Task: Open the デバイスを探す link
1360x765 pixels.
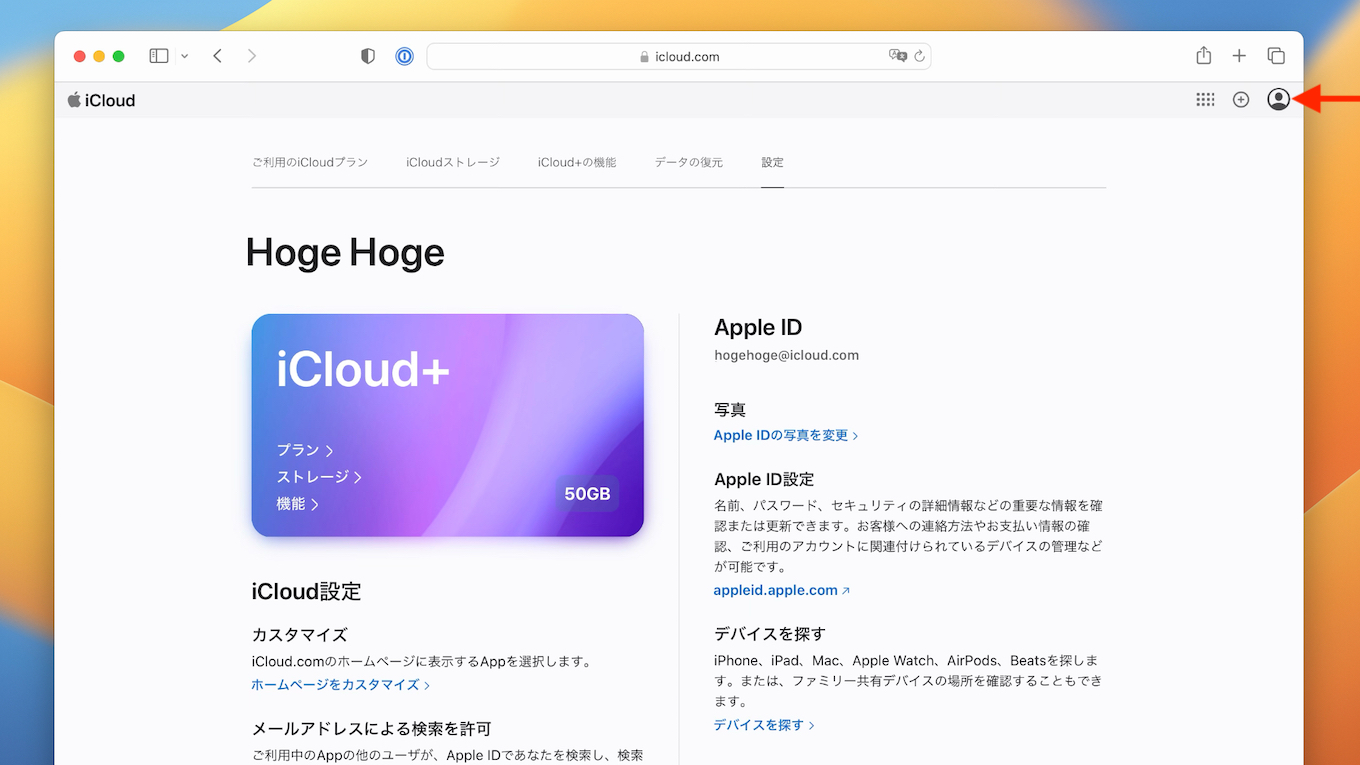Action: click(x=760, y=724)
